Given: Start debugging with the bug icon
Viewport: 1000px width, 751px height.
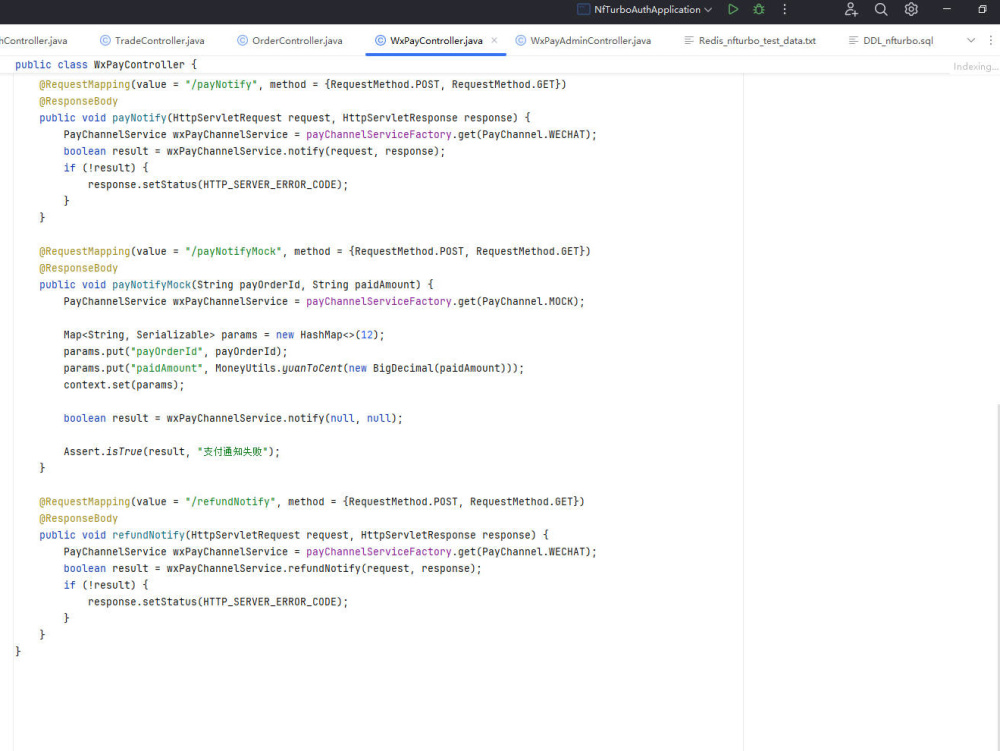Looking at the screenshot, I should 758,10.
